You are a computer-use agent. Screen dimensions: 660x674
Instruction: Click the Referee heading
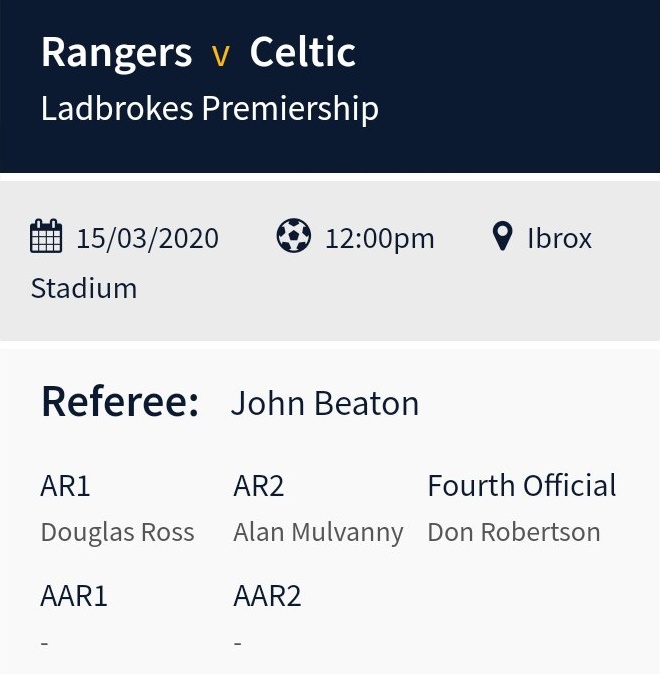pyautogui.click(x=120, y=402)
